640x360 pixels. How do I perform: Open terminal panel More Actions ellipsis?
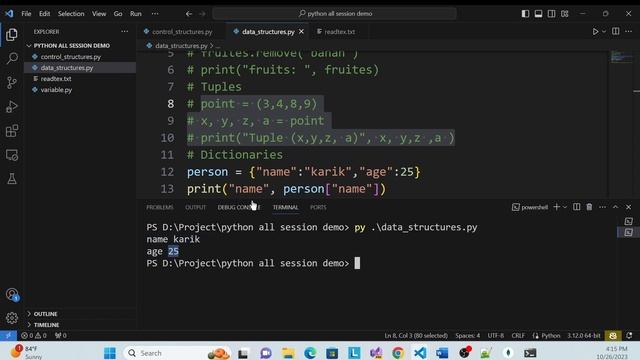point(602,207)
